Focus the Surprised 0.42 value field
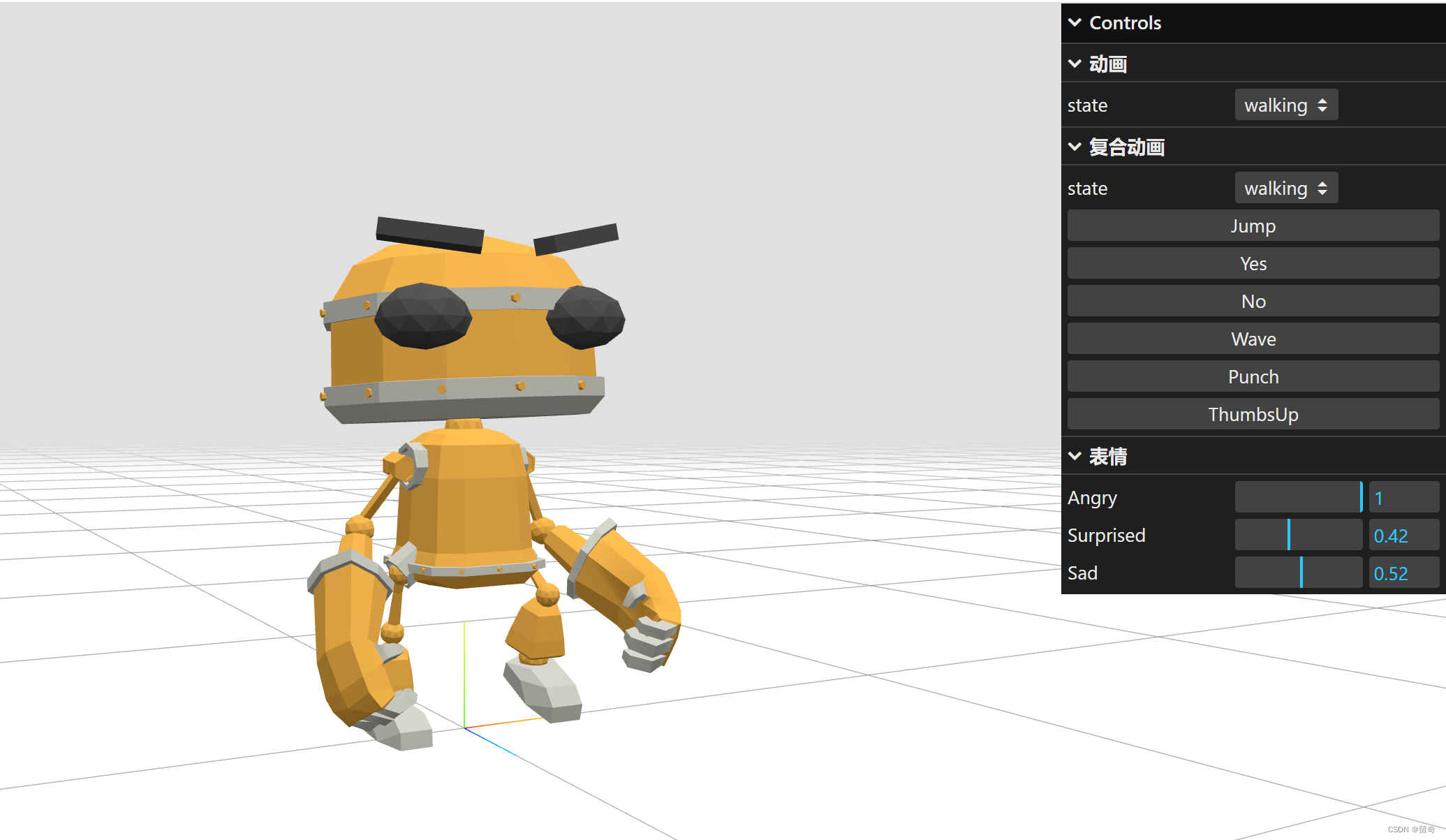The image size is (1446, 840). pos(1403,536)
